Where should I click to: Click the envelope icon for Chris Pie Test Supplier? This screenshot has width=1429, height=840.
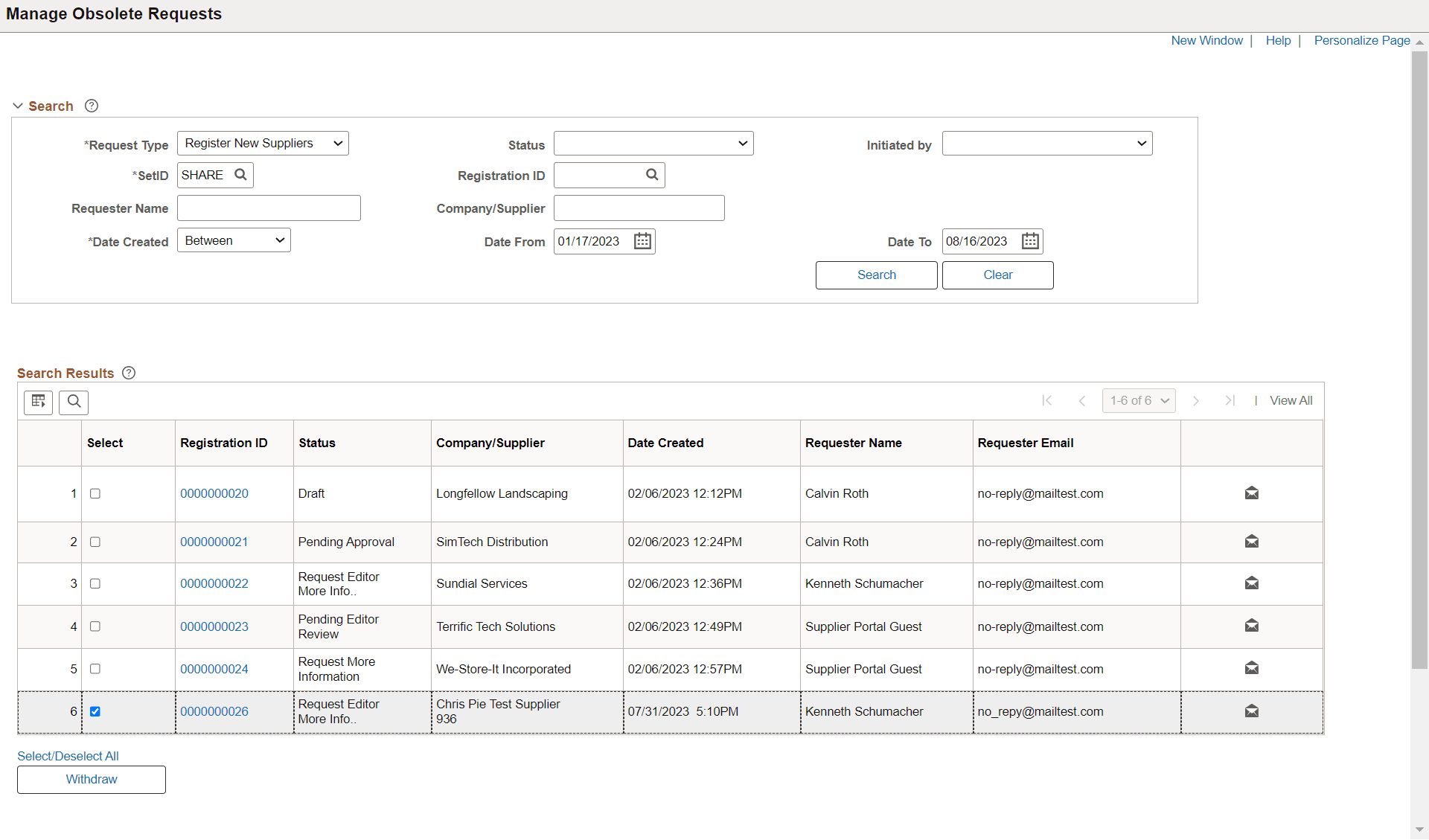pyautogui.click(x=1251, y=711)
